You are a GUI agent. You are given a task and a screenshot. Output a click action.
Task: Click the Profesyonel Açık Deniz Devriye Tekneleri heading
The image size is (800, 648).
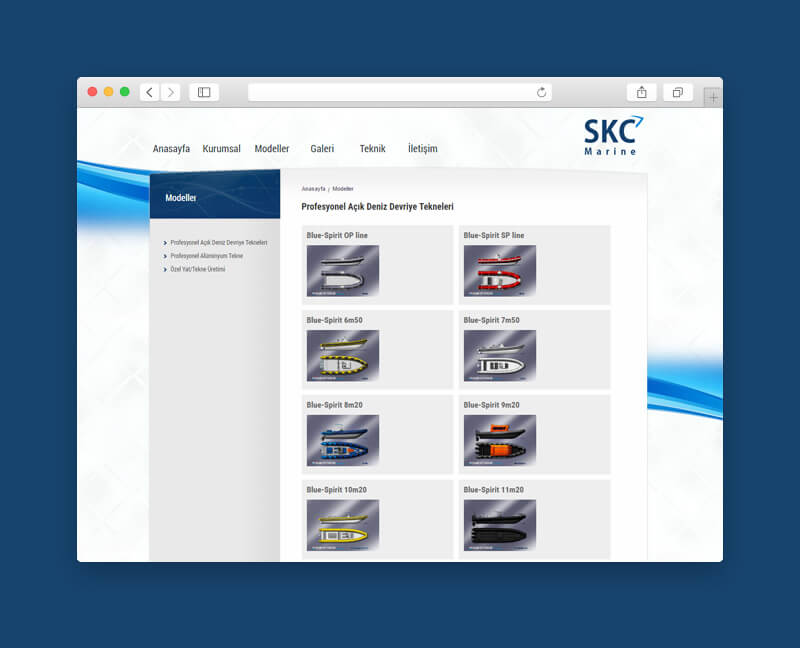coord(378,207)
